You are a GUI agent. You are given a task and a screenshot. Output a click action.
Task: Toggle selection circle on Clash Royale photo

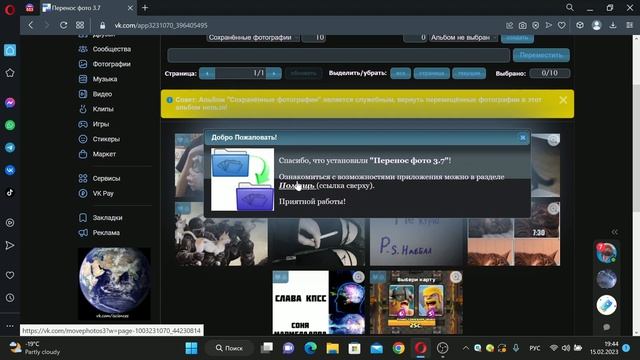[x=456, y=277]
